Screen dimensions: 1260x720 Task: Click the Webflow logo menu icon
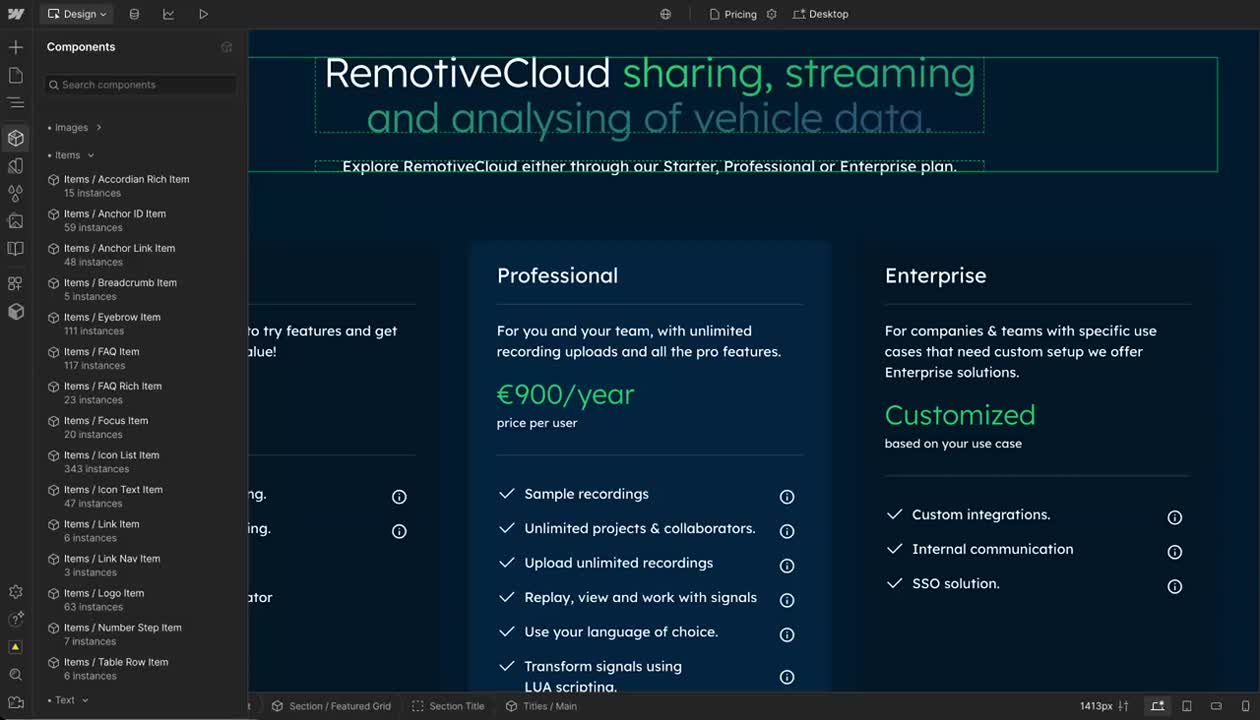pyautogui.click(x=15, y=14)
